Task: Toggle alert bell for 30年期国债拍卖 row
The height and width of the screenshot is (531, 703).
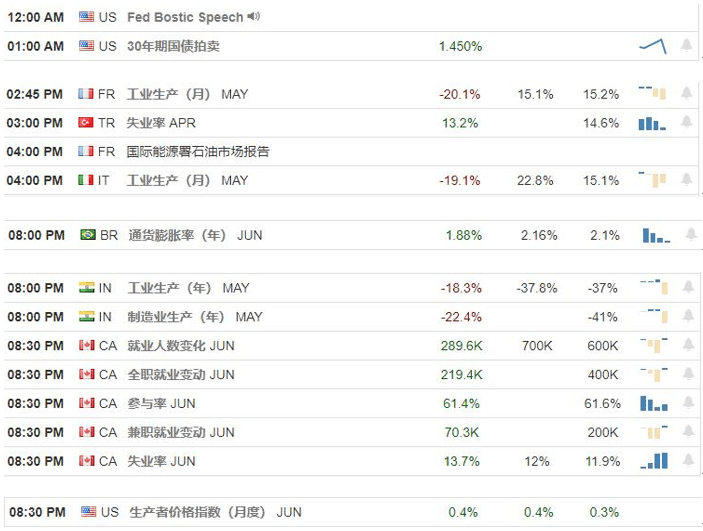Action: point(686,45)
